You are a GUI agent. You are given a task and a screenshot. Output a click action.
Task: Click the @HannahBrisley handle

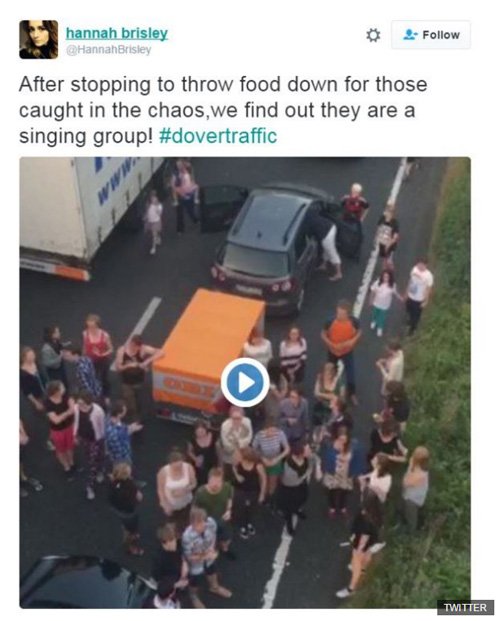tap(109, 50)
